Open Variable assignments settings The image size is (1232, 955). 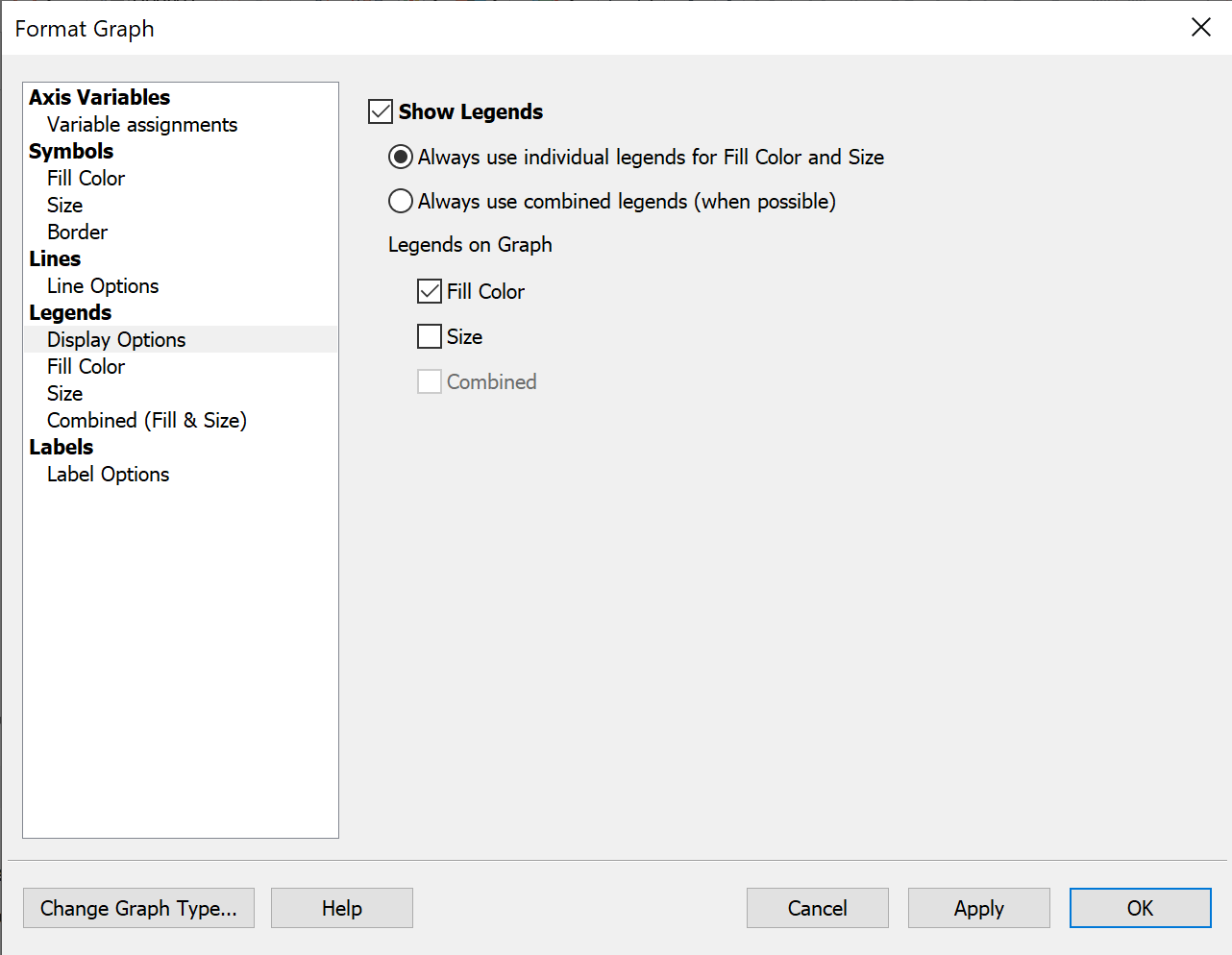point(140,124)
